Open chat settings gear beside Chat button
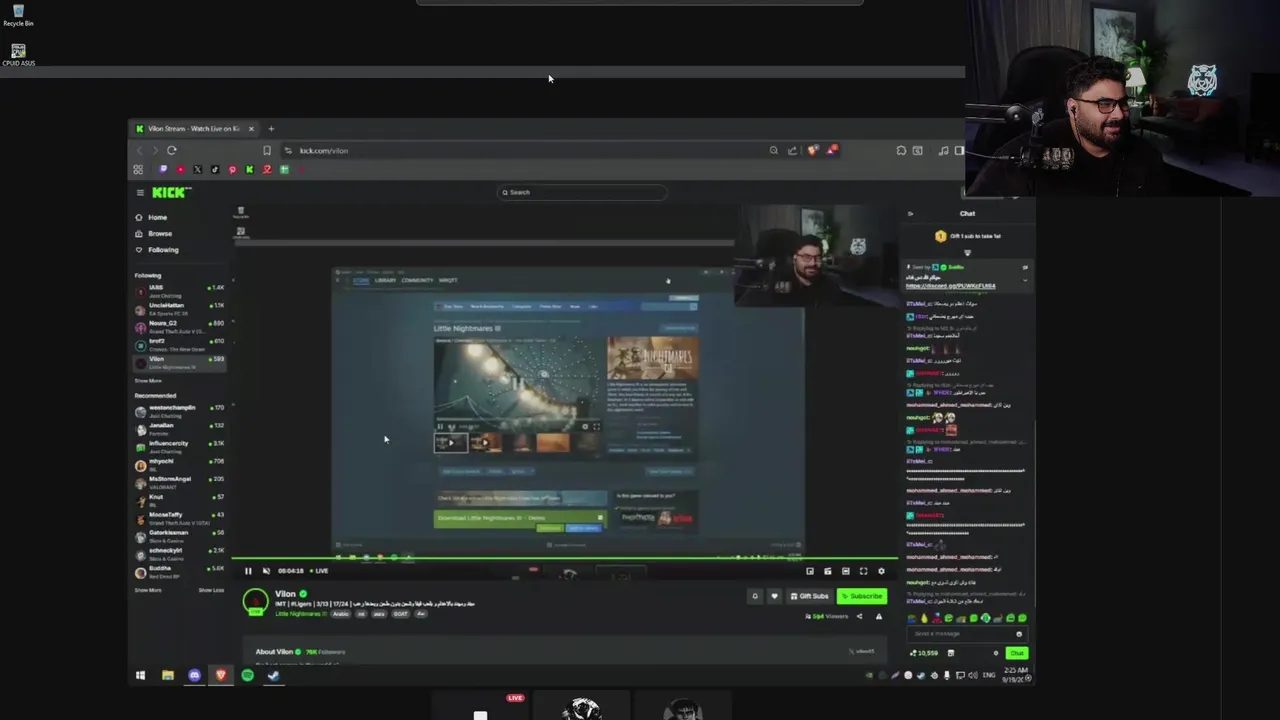 [x=995, y=653]
